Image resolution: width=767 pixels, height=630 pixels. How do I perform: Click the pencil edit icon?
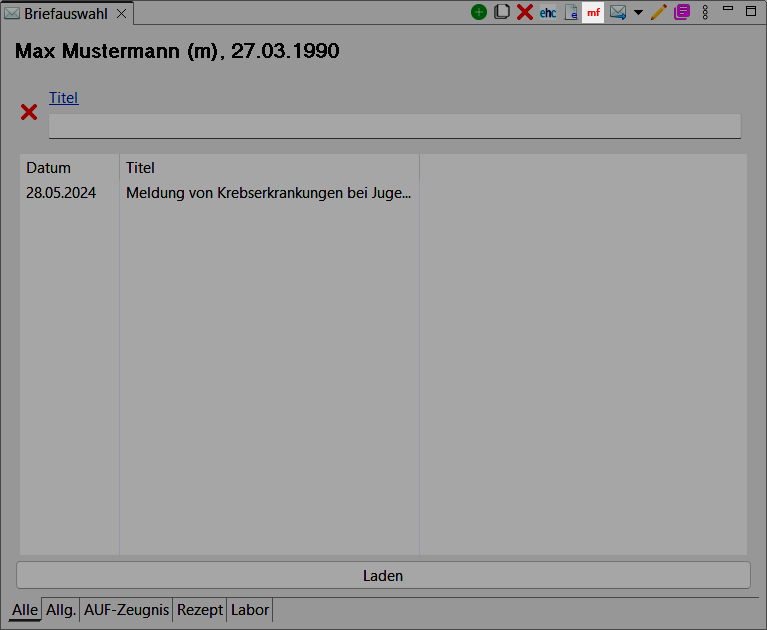pyautogui.click(x=658, y=13)
